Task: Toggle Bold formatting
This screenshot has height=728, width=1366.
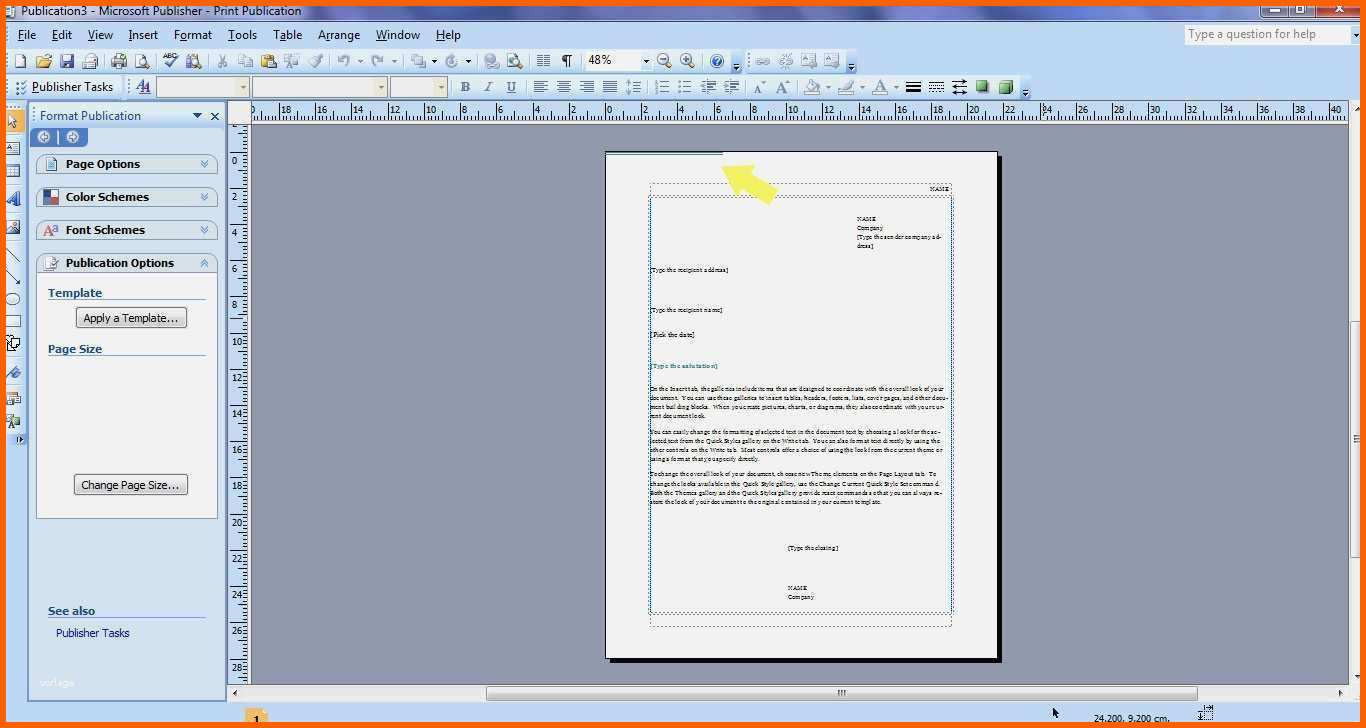Action: click(x=465, y=87)
